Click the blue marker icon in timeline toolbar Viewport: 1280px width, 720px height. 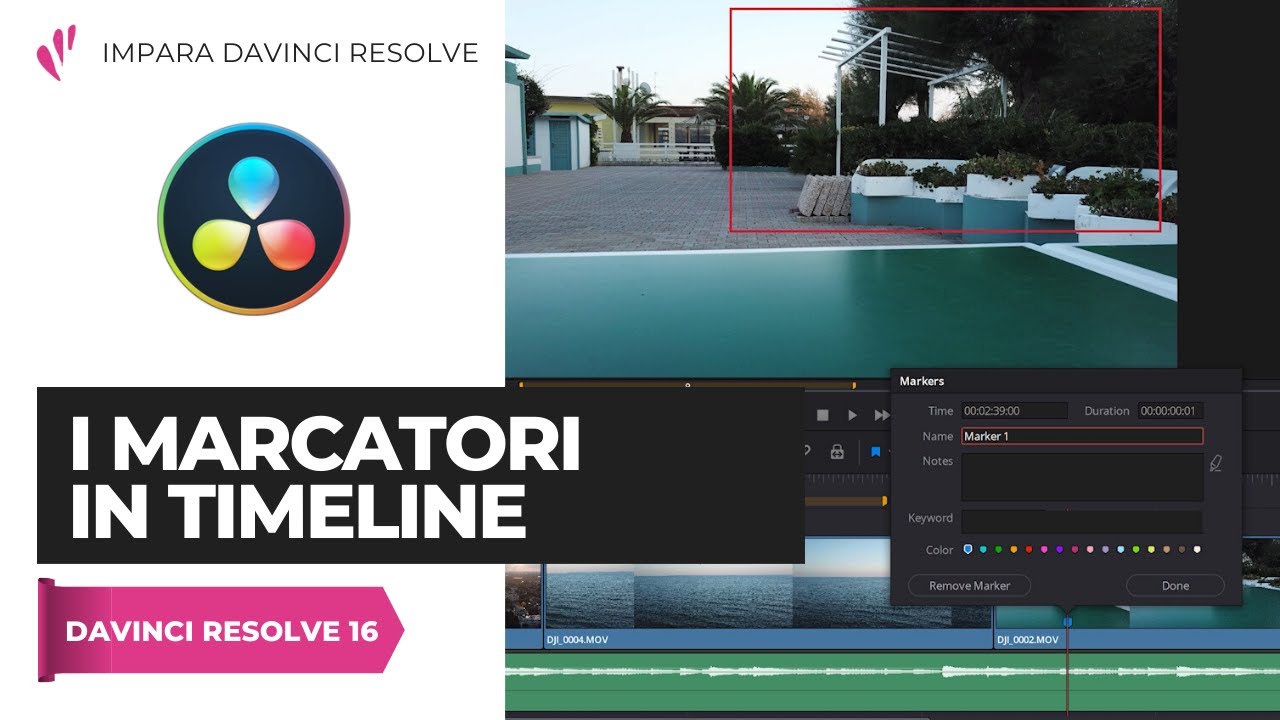click(x=875, y=452)
